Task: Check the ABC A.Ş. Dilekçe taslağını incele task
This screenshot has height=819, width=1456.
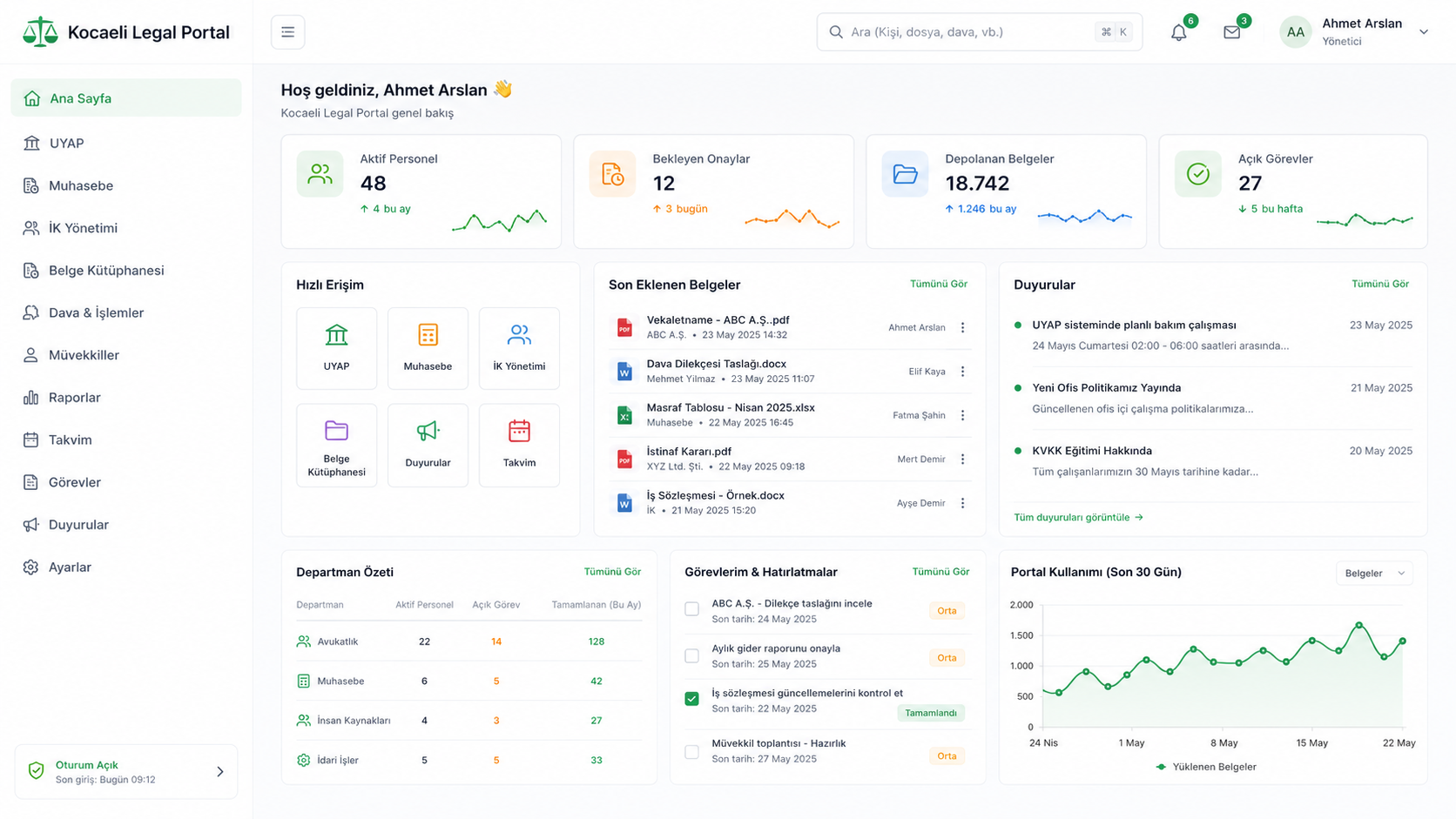Action: (x=691, y=609)
